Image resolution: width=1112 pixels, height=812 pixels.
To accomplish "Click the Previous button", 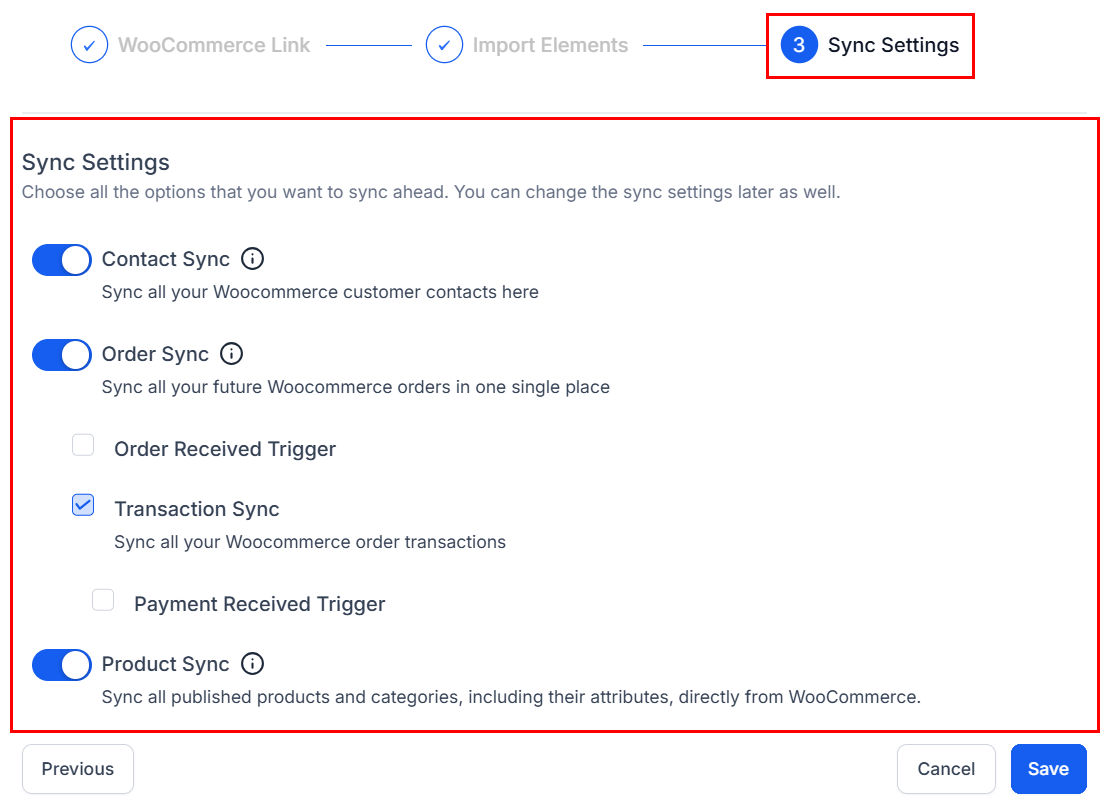I will pyautogui.click(x=78, y=769).
